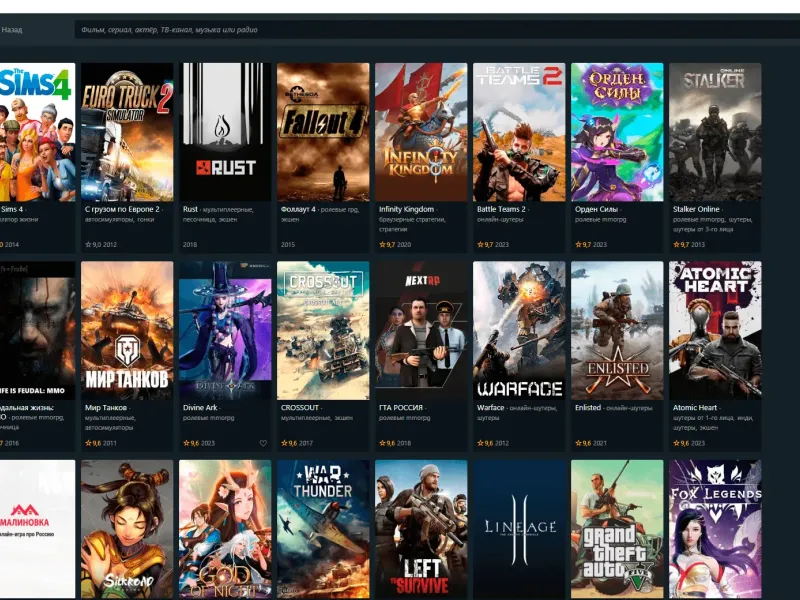Open the Lineage II cover
Image resolution: width=800 pixels, height=600 pixels.
(519, 529)
